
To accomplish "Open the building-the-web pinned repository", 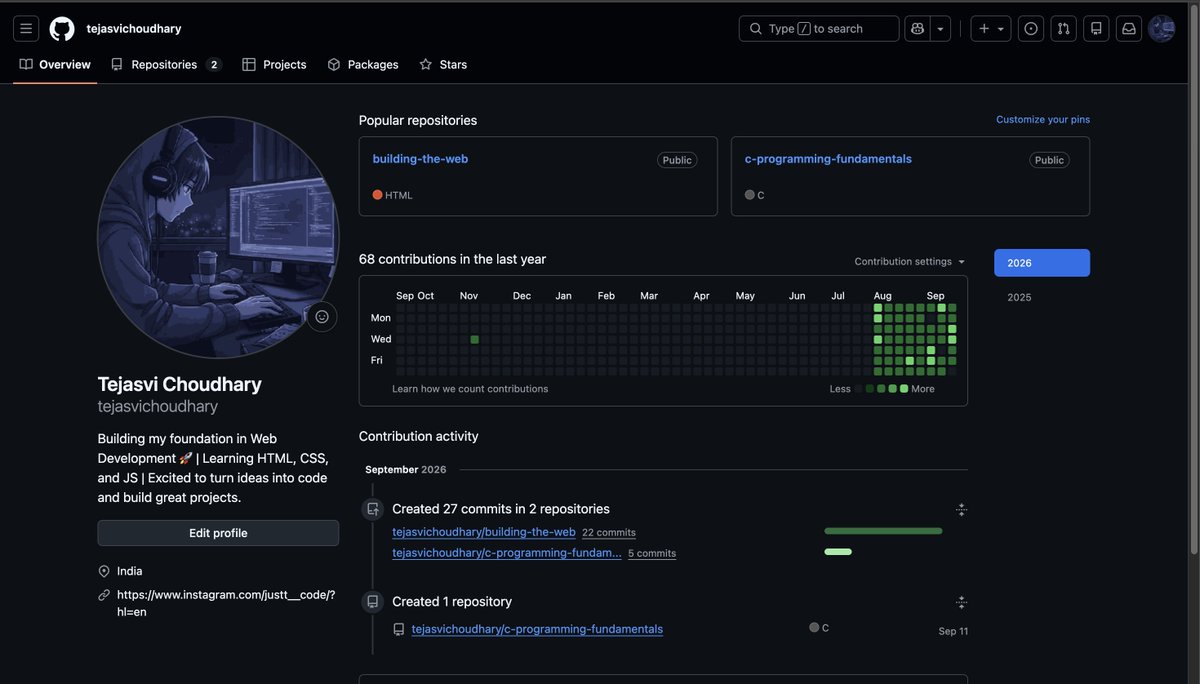I will 420,159.
